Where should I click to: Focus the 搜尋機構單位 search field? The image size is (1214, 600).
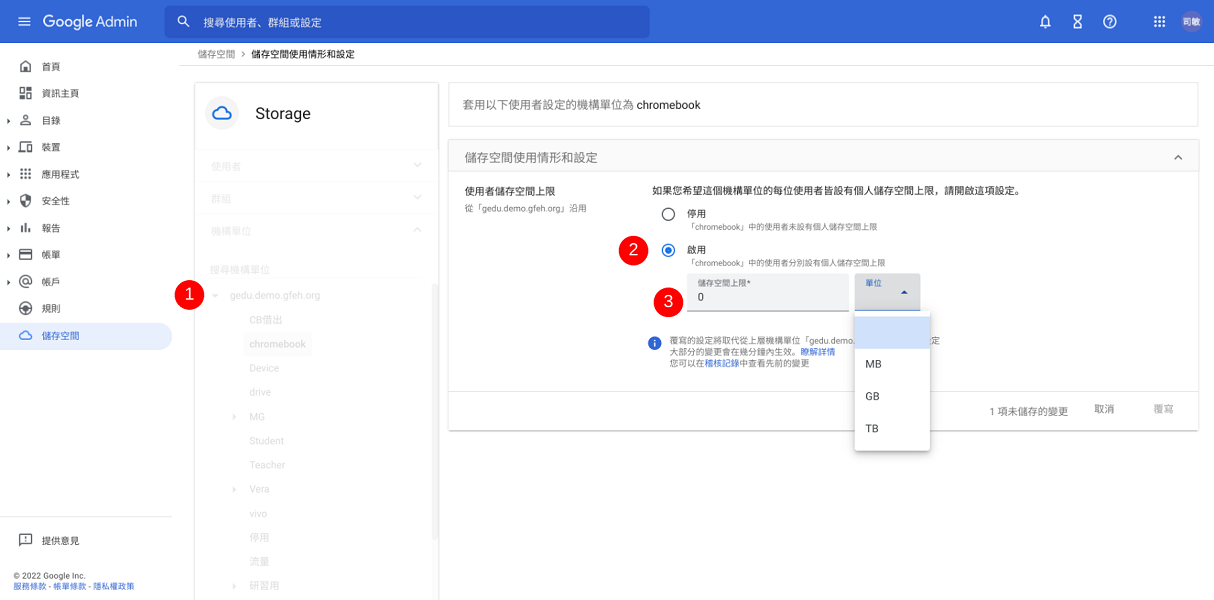pyautogui.click(x=316, y=270)
